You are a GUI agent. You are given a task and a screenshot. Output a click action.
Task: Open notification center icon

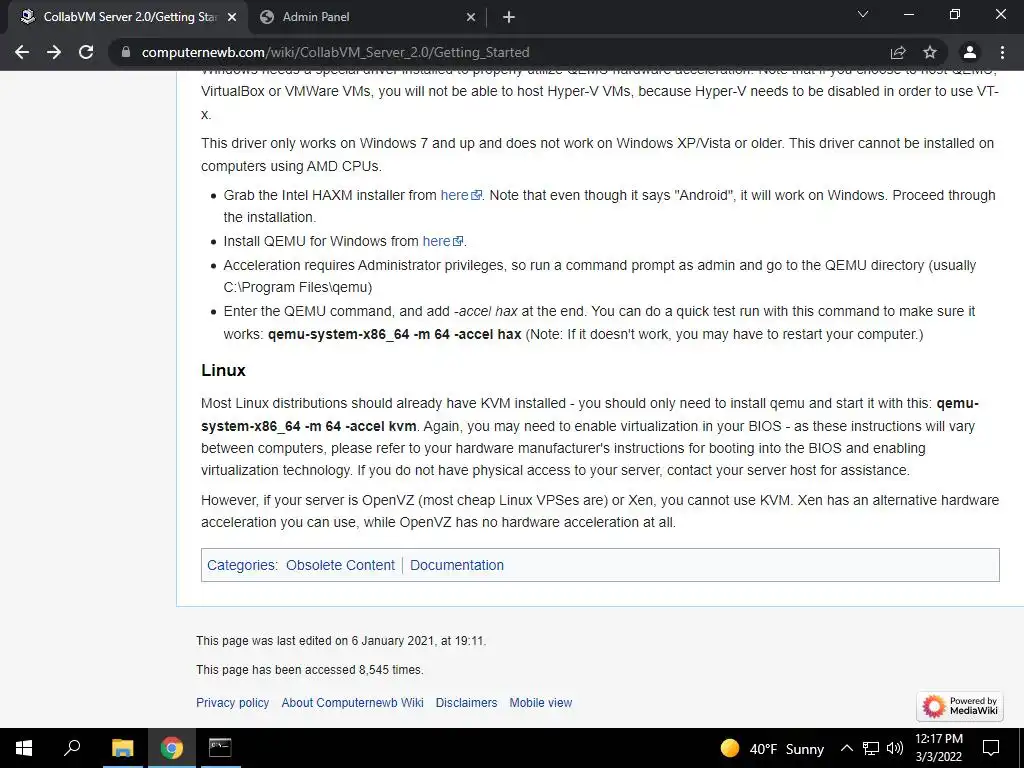pyautogui.click(x=991, y=748)
